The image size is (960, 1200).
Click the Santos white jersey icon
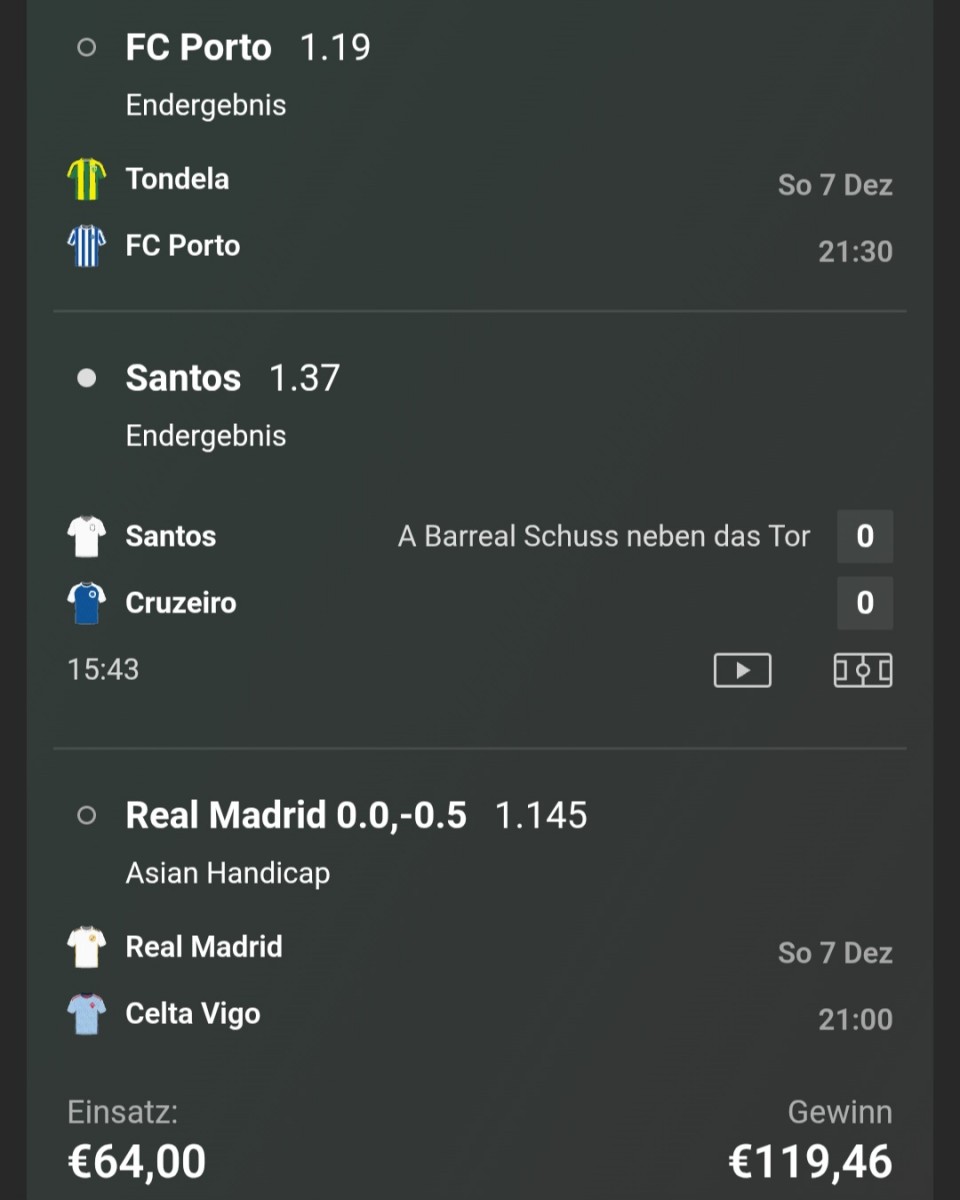[86, 536]
